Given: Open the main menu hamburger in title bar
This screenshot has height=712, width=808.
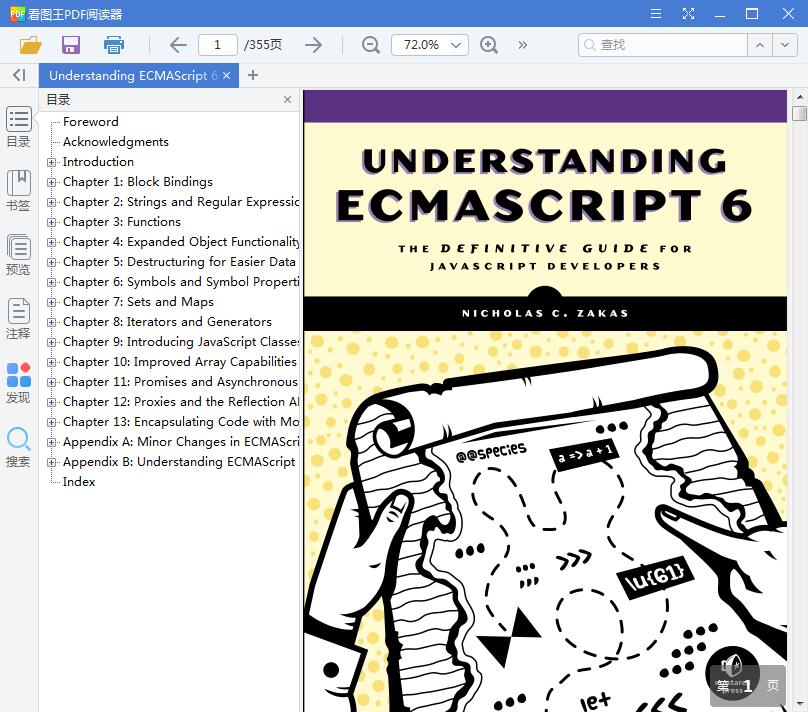Looking at the screenshot, I should click(x=656, y=13).
